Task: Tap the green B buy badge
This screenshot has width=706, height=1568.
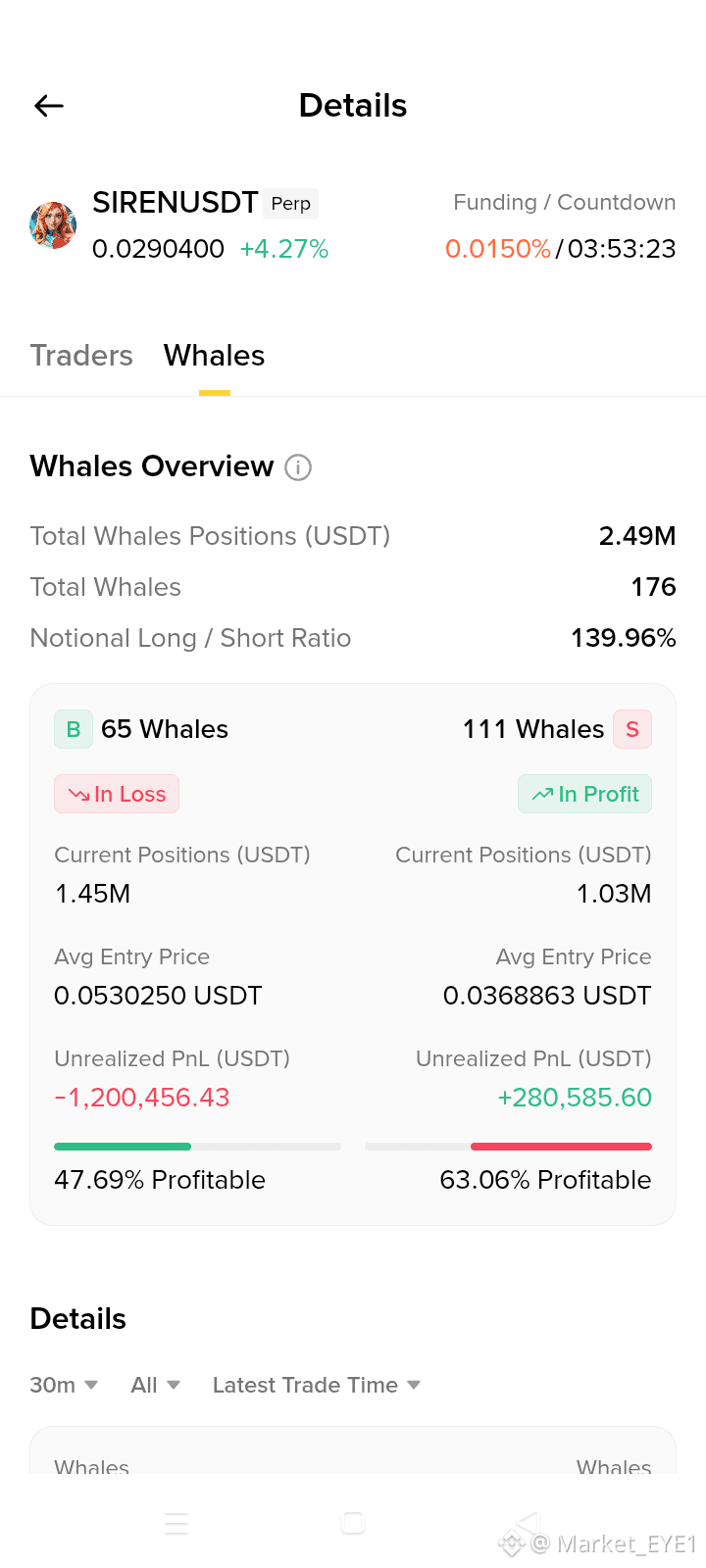Action: click(x=74, y=729)
